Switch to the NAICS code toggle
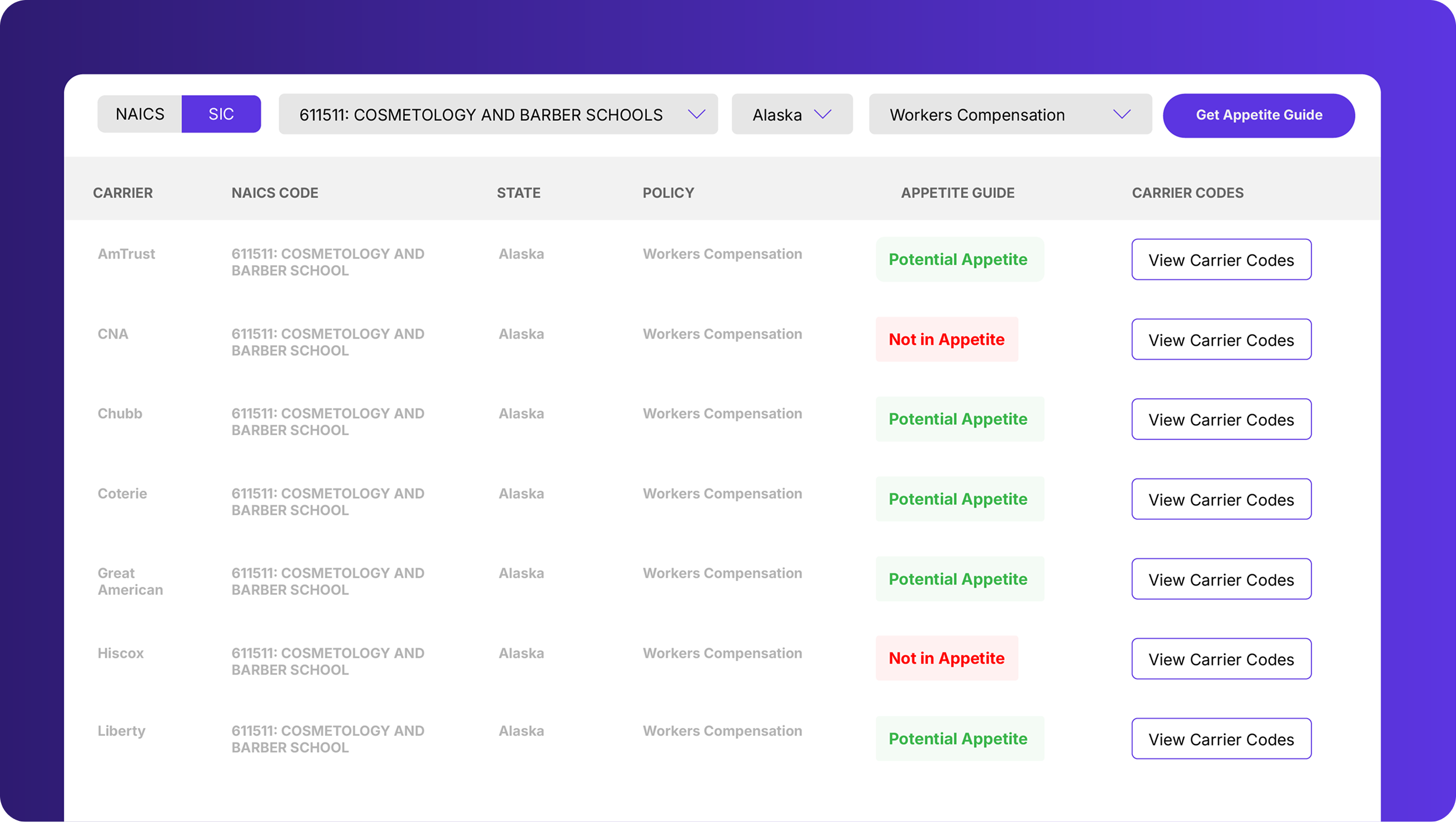The height and width of the screenshot is (822, 1456). 140,114
